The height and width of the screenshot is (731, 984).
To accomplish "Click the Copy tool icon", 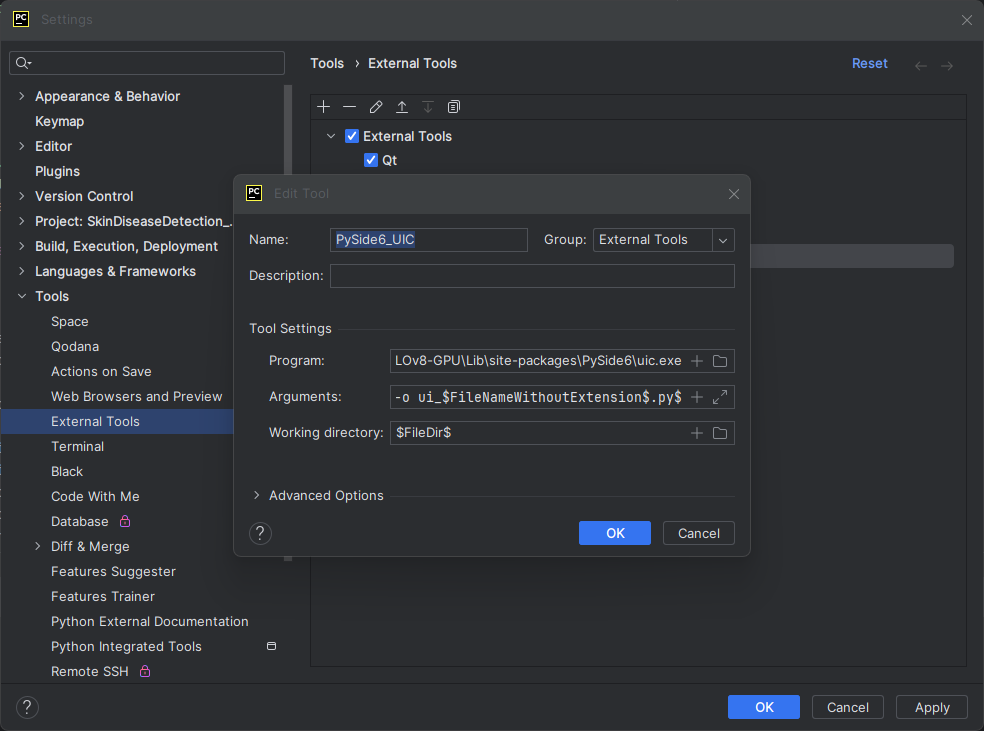I will click(454, 107).
